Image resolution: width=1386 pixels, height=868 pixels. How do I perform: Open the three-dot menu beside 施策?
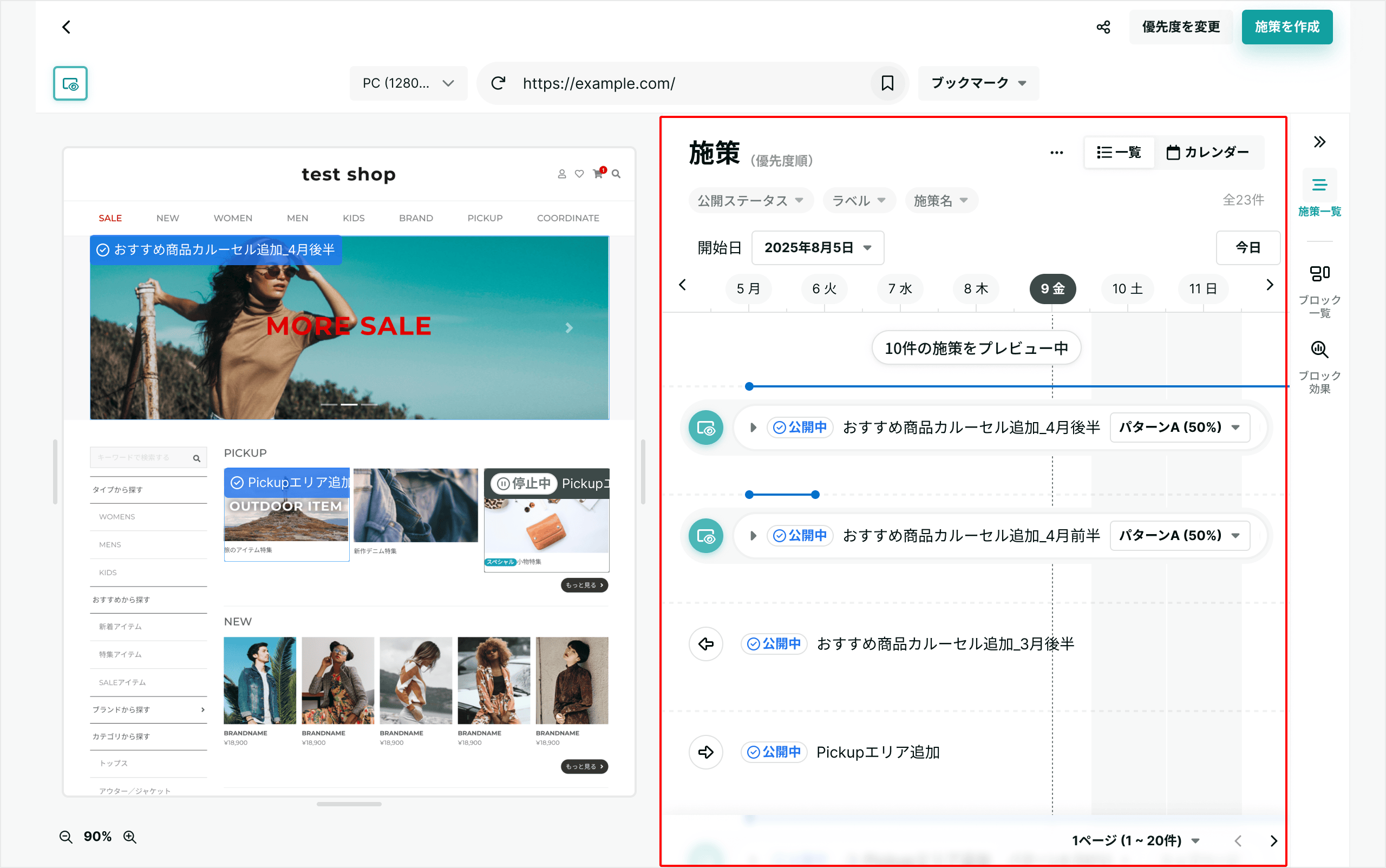coord(1056,153)
